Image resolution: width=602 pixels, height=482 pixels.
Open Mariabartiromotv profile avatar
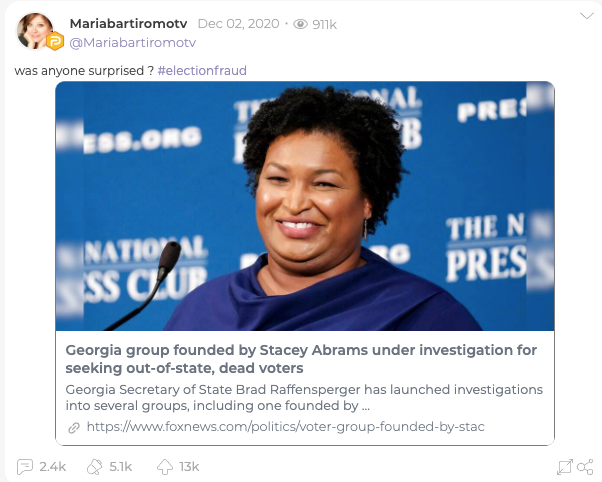tap(35, 31)
